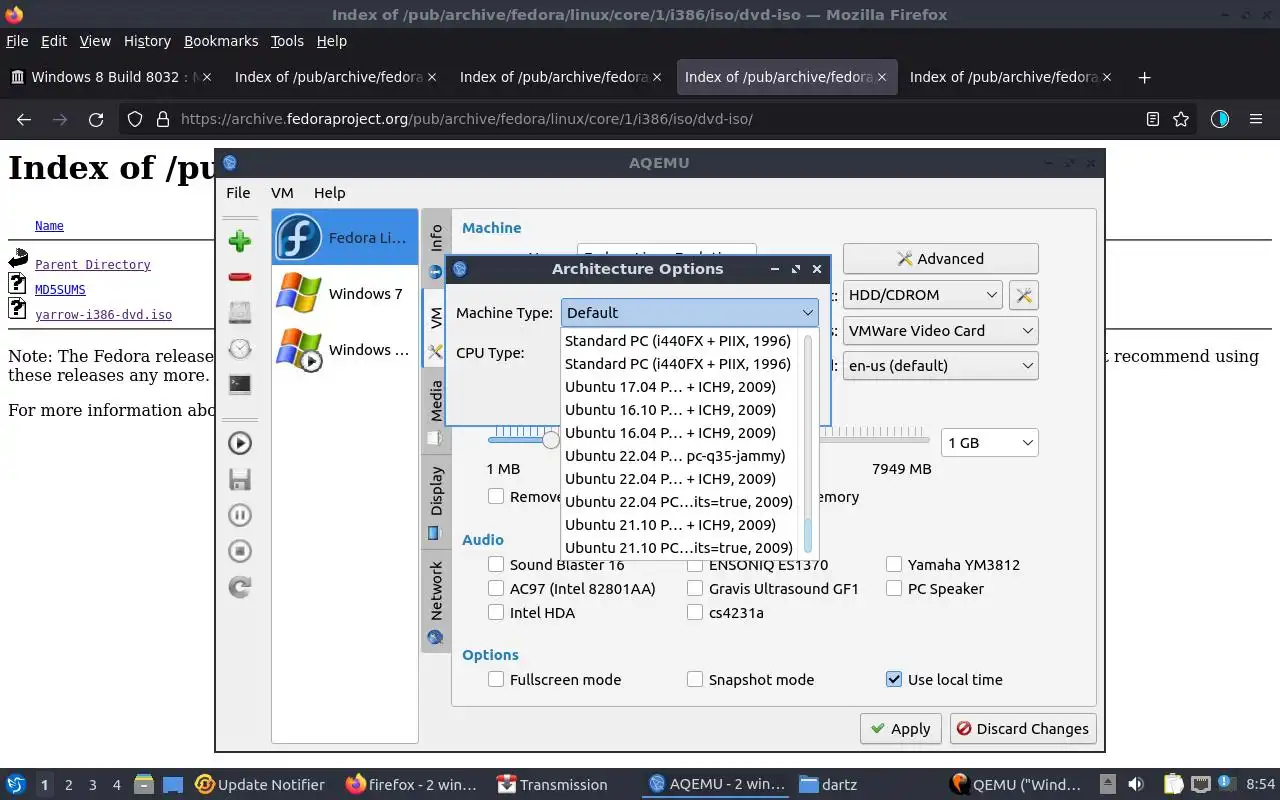Click the clipboard tray icon
This screenshot has height=800, width=1280.
tap(1174, 784)
